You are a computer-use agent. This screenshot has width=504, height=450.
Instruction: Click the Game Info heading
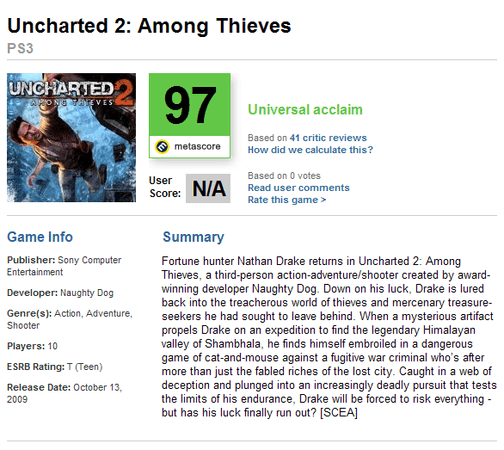point(40,237)
